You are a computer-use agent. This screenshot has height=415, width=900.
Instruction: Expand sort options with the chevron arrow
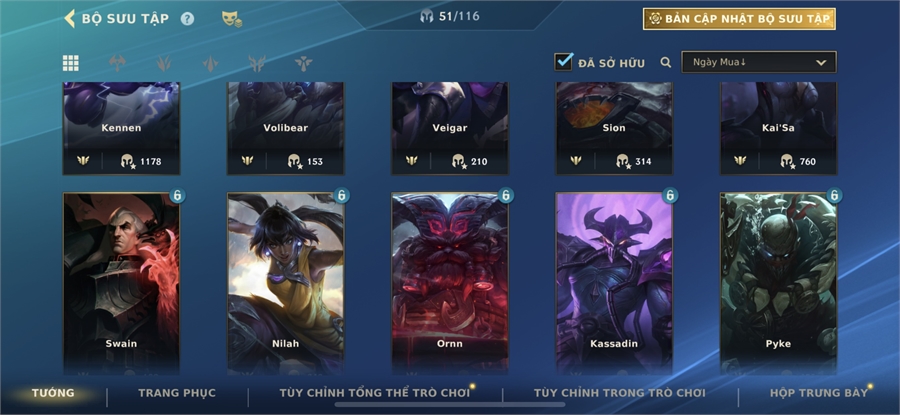(821, 63)
